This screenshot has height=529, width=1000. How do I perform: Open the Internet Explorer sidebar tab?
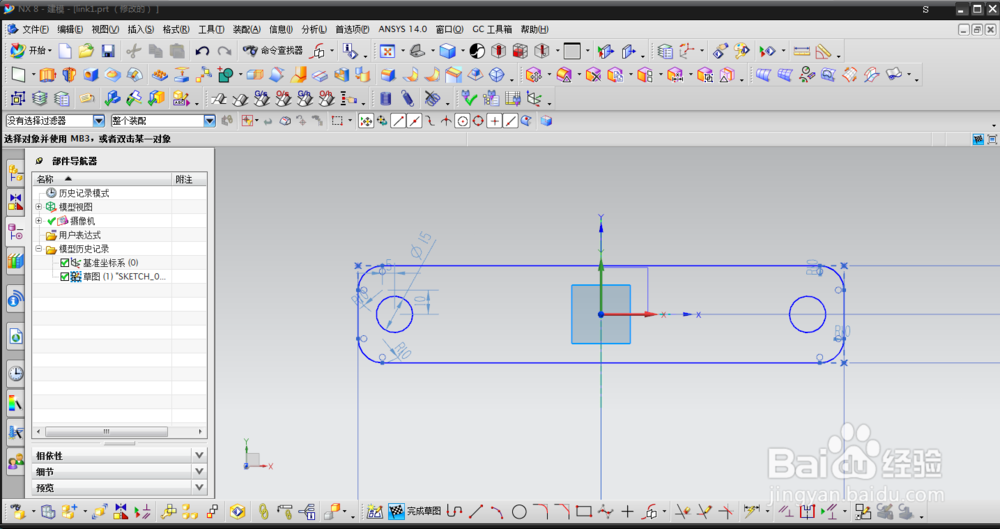pos(15,336)
